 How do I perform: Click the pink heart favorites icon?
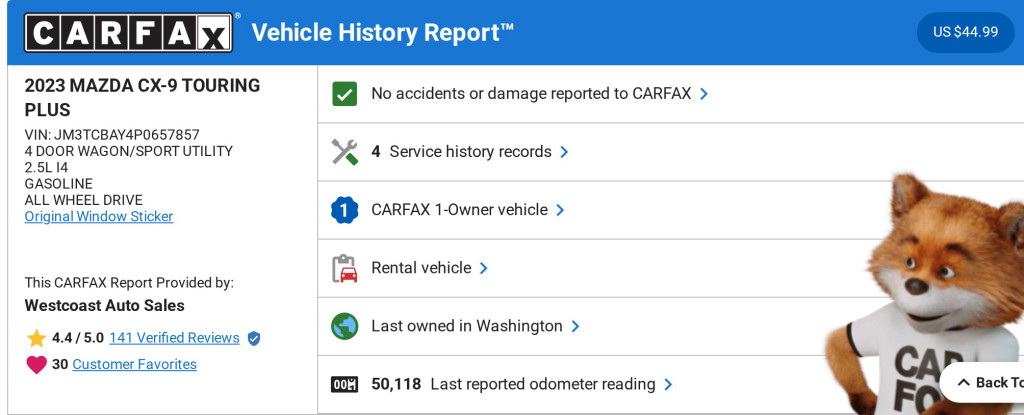tap(37, 365)
